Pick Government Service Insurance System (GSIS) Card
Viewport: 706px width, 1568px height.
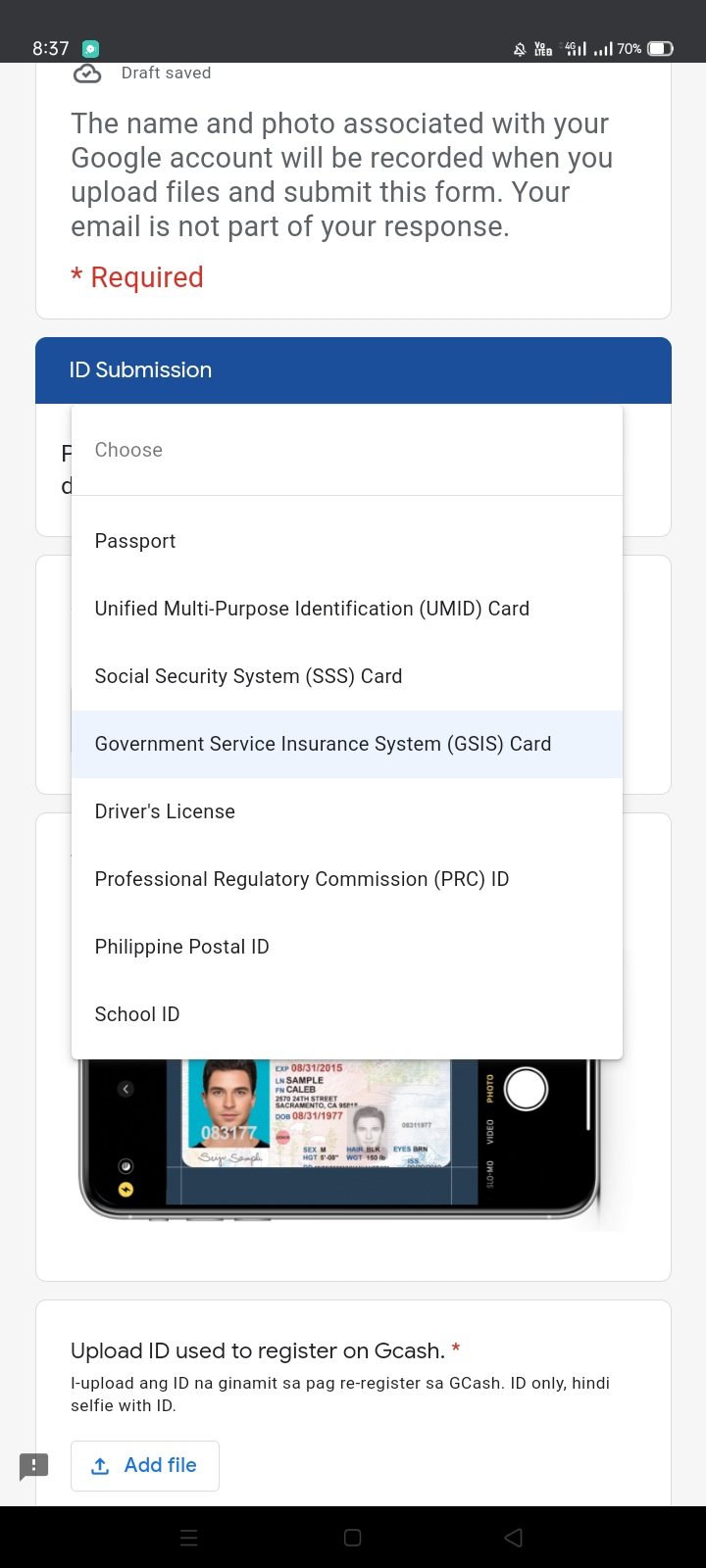(x=323, y=744)
